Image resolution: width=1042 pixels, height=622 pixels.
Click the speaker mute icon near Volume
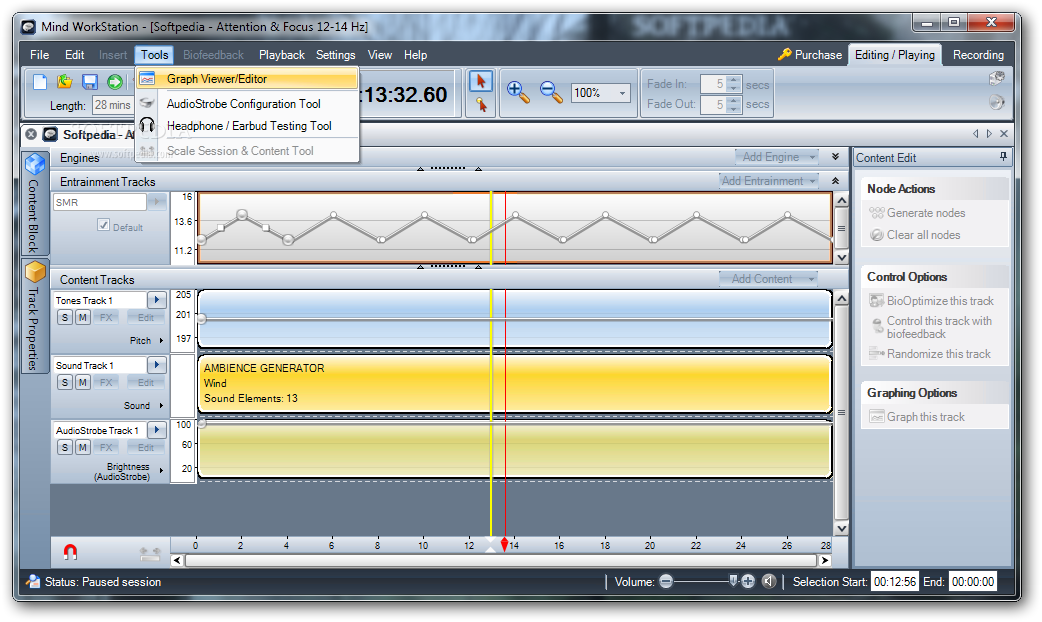click(769, 581)
